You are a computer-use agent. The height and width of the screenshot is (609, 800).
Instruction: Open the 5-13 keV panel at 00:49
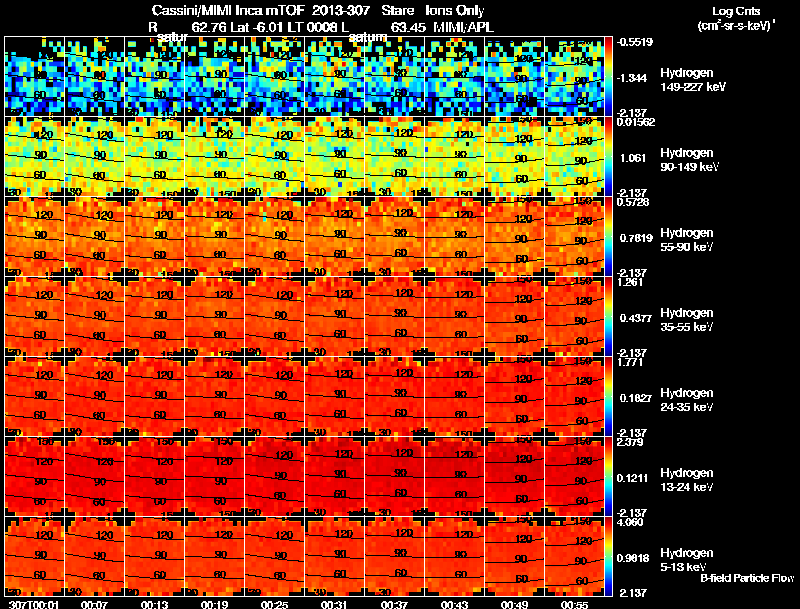pyautogui.click(x=514, y=557)
